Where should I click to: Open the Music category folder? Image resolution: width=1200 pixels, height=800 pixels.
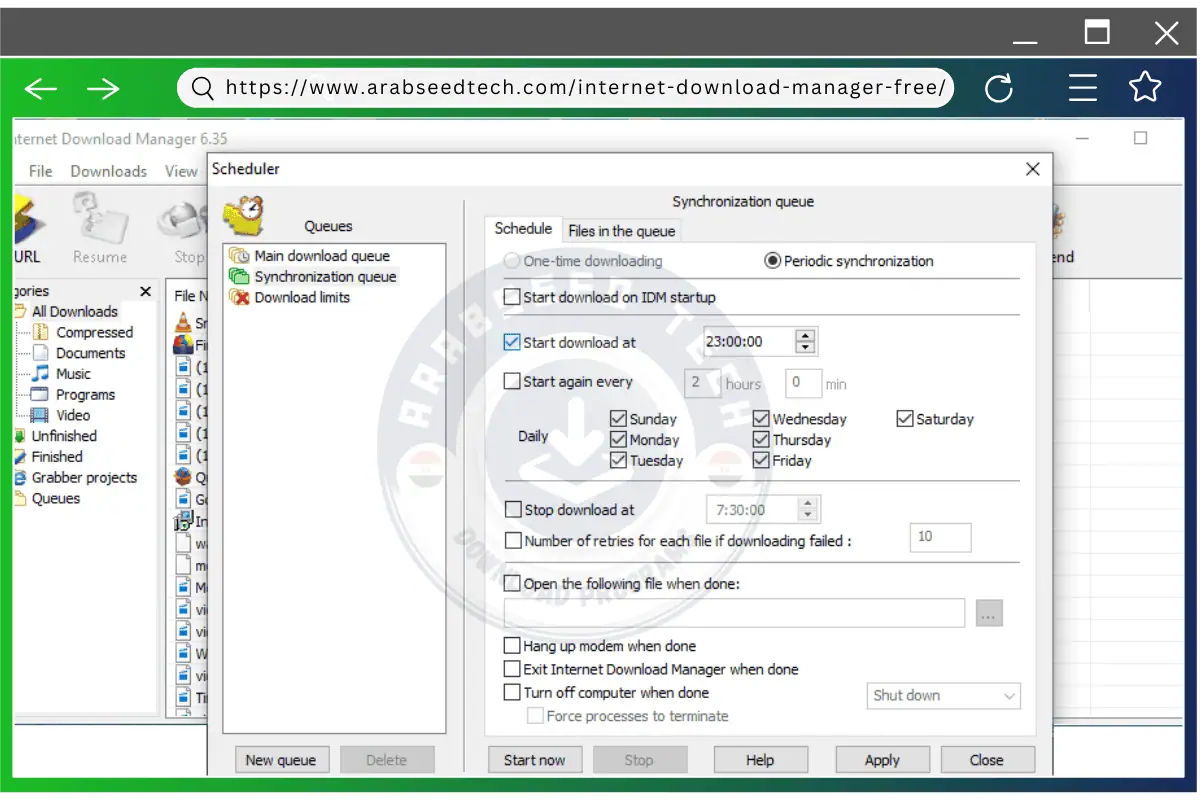pos(73,374)
